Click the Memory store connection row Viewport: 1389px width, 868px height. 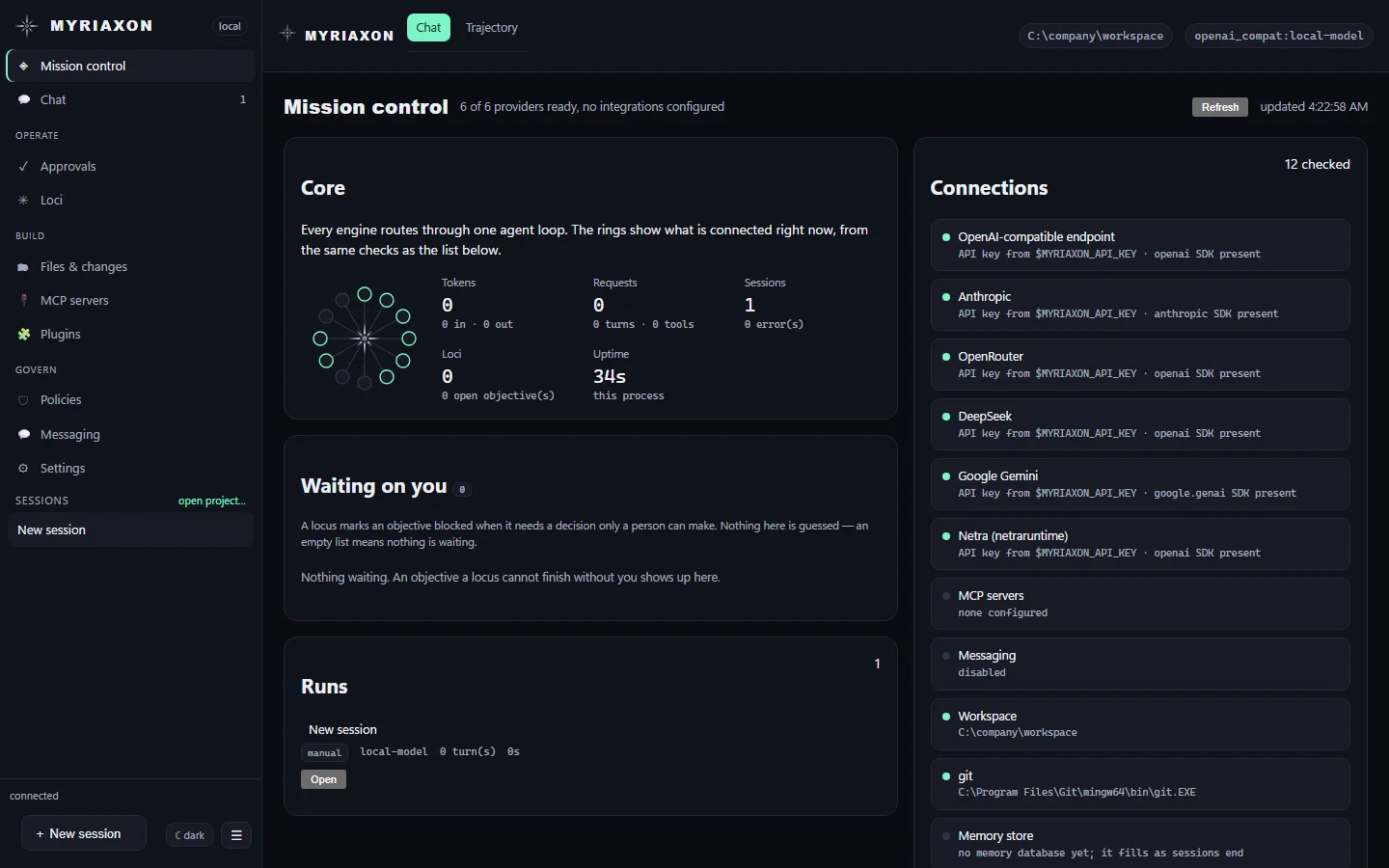click(x=1140, y=843)
